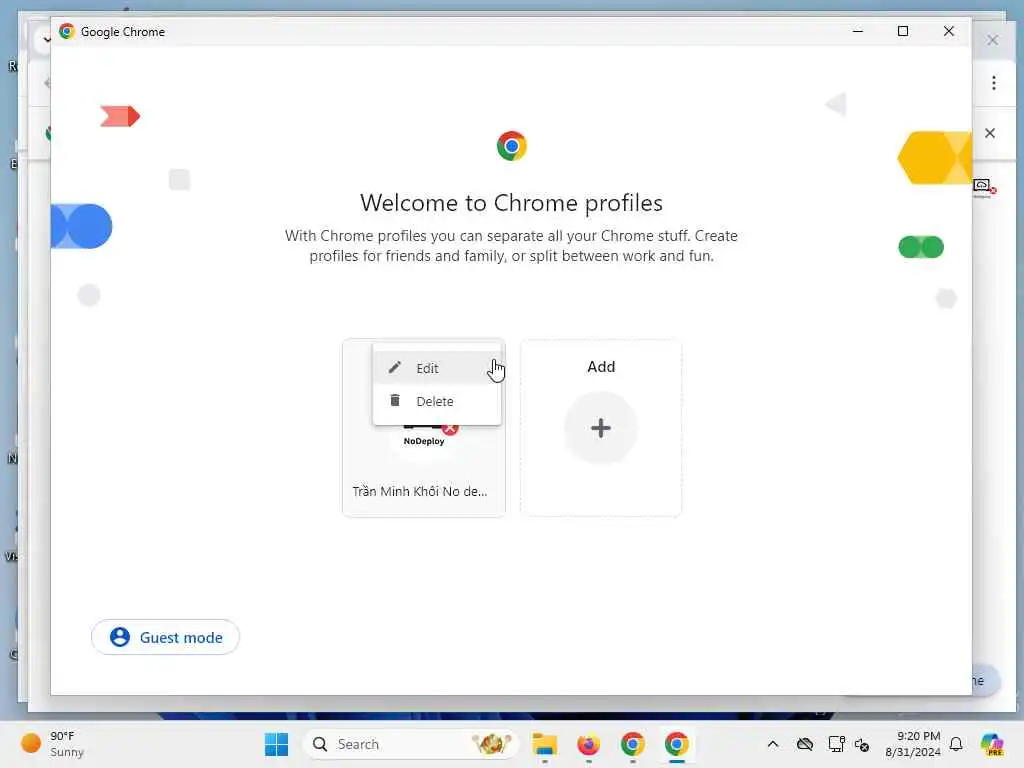Open Firefox from the taskbar

pyautogui.click(x=588, y=744)
